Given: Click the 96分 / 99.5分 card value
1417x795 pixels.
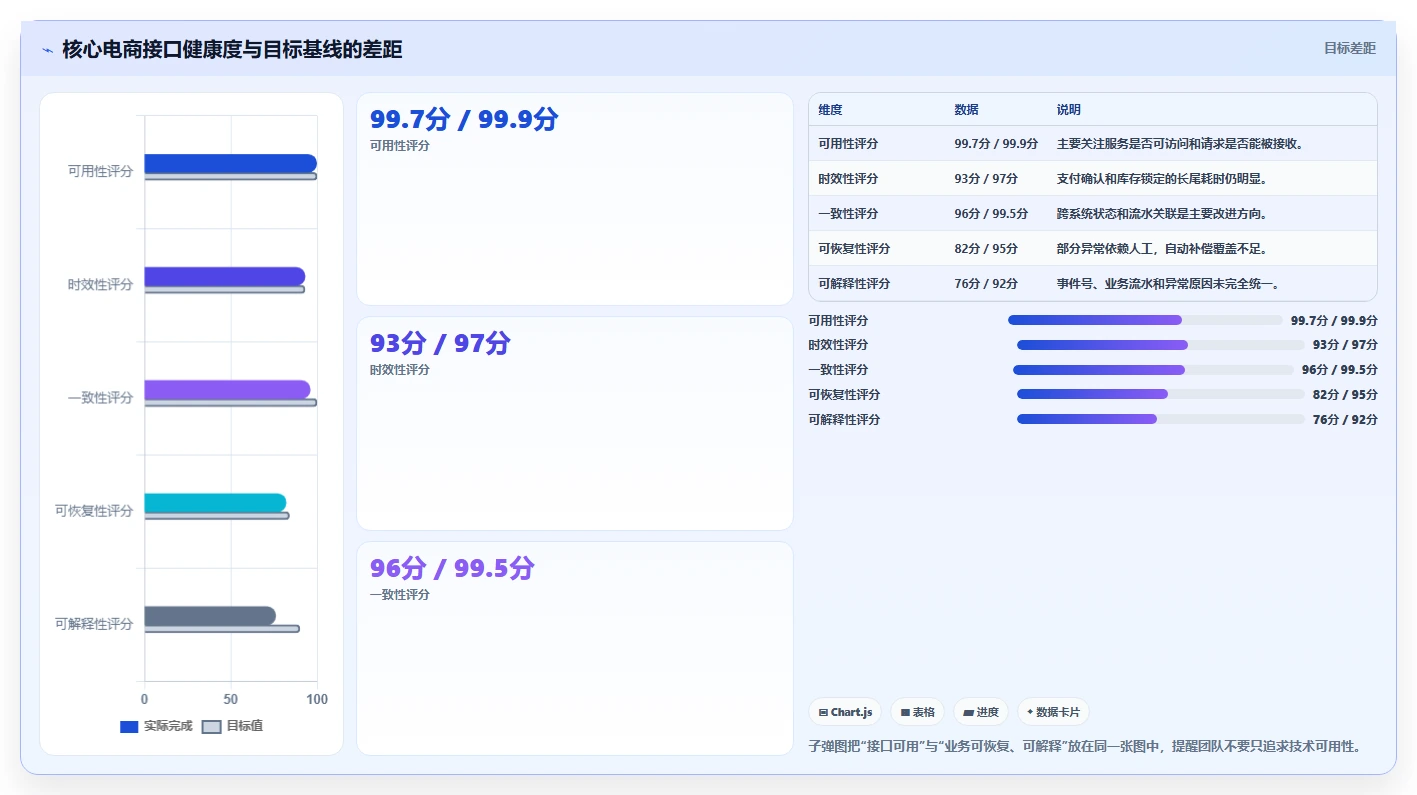Looking at the screenshot, I should click(452, 568).
